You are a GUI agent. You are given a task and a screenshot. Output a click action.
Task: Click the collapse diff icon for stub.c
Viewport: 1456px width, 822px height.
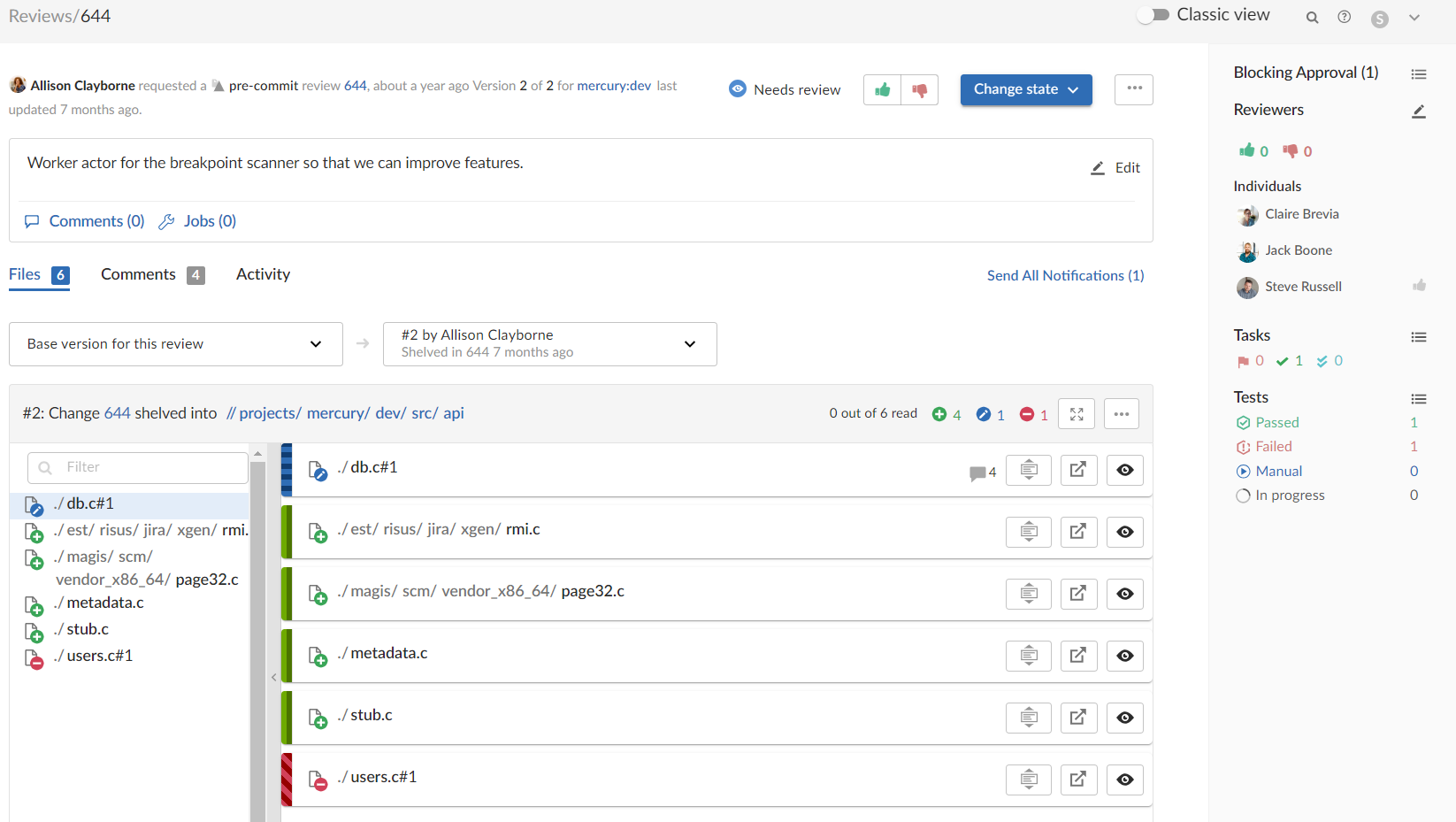1028,718
